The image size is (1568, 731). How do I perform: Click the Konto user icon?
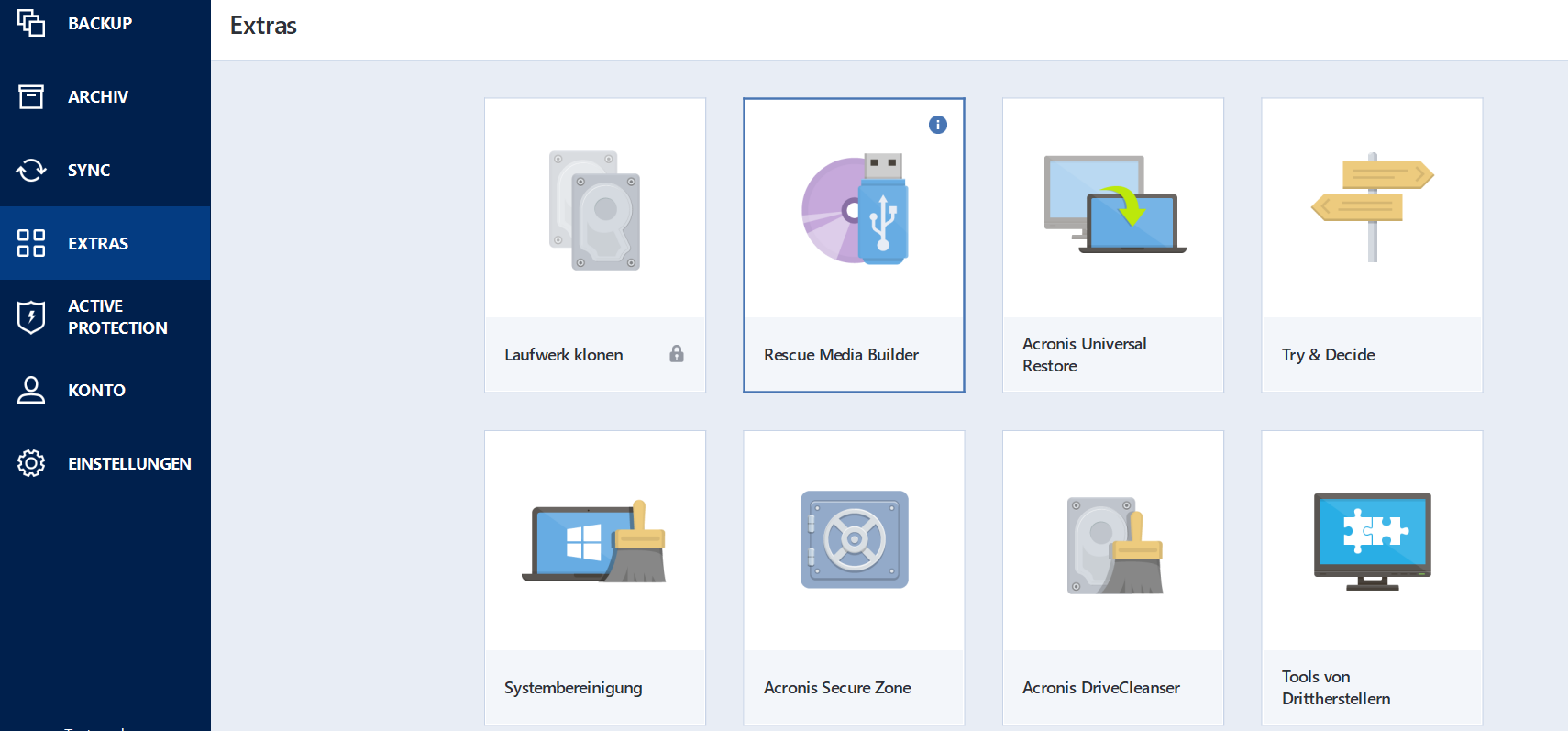tap(31, 390)
